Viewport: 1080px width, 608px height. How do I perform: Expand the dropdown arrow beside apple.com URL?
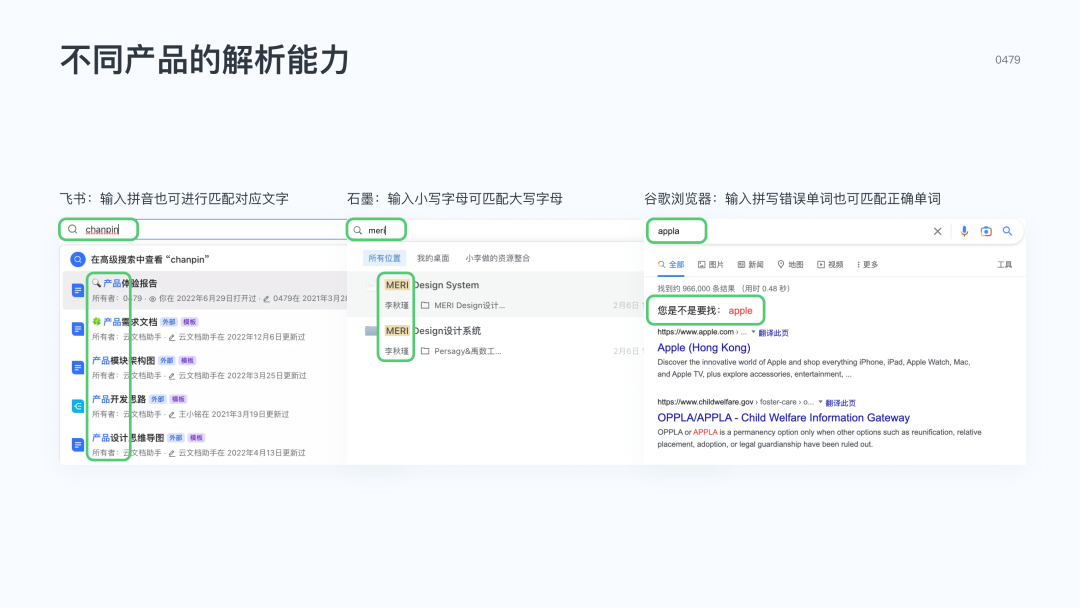(x=753, y=332)
